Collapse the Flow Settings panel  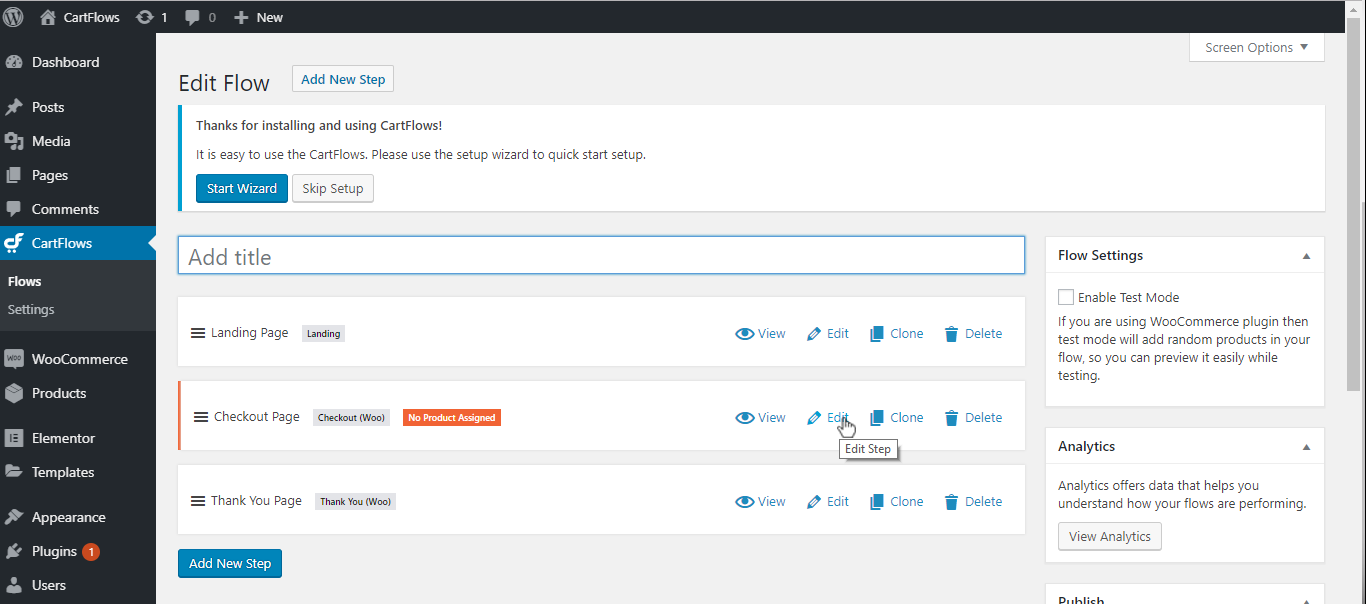[x=1306, y=255]
